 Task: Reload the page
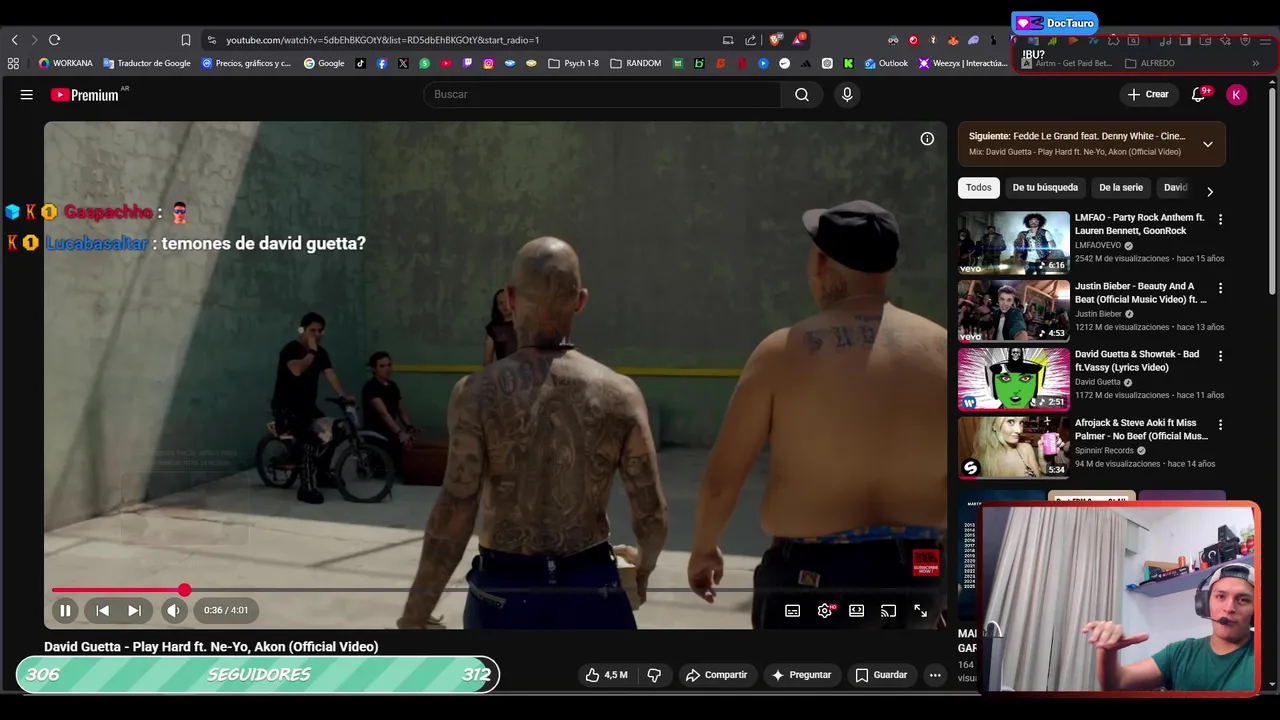point(54,40)
